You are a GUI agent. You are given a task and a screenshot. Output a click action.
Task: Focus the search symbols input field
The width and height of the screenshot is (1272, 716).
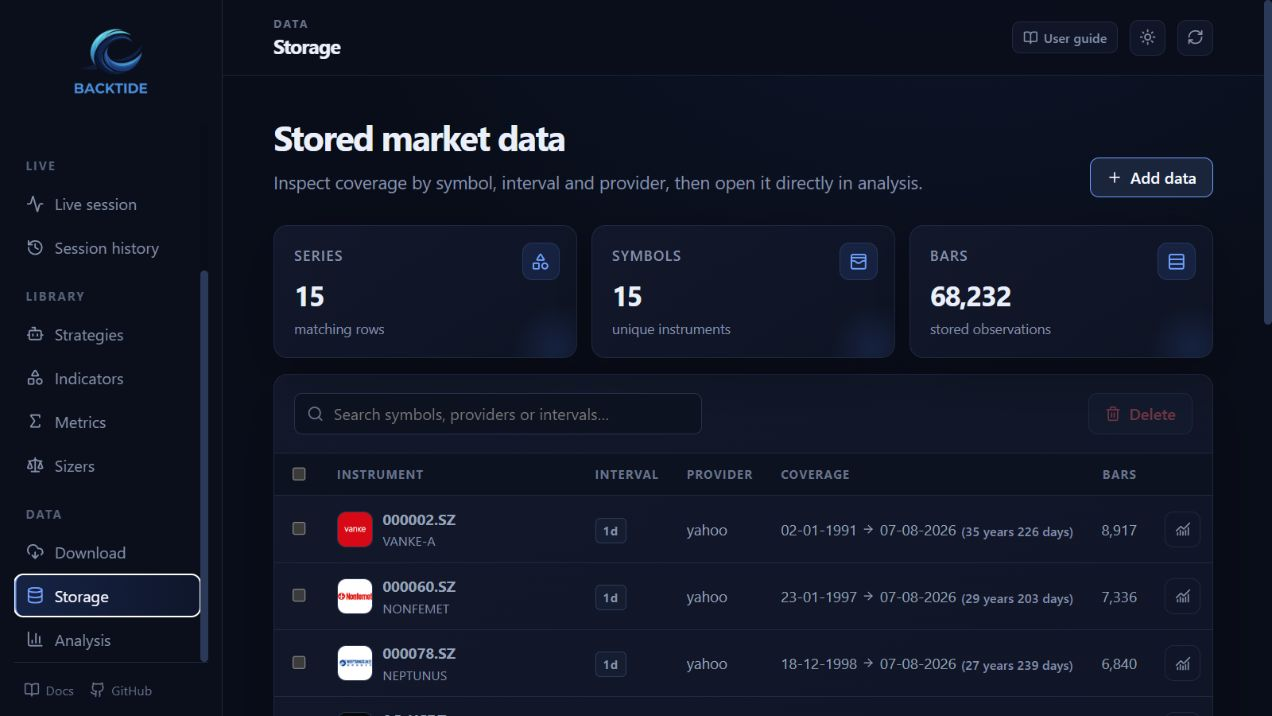click(x=498, y=414)
